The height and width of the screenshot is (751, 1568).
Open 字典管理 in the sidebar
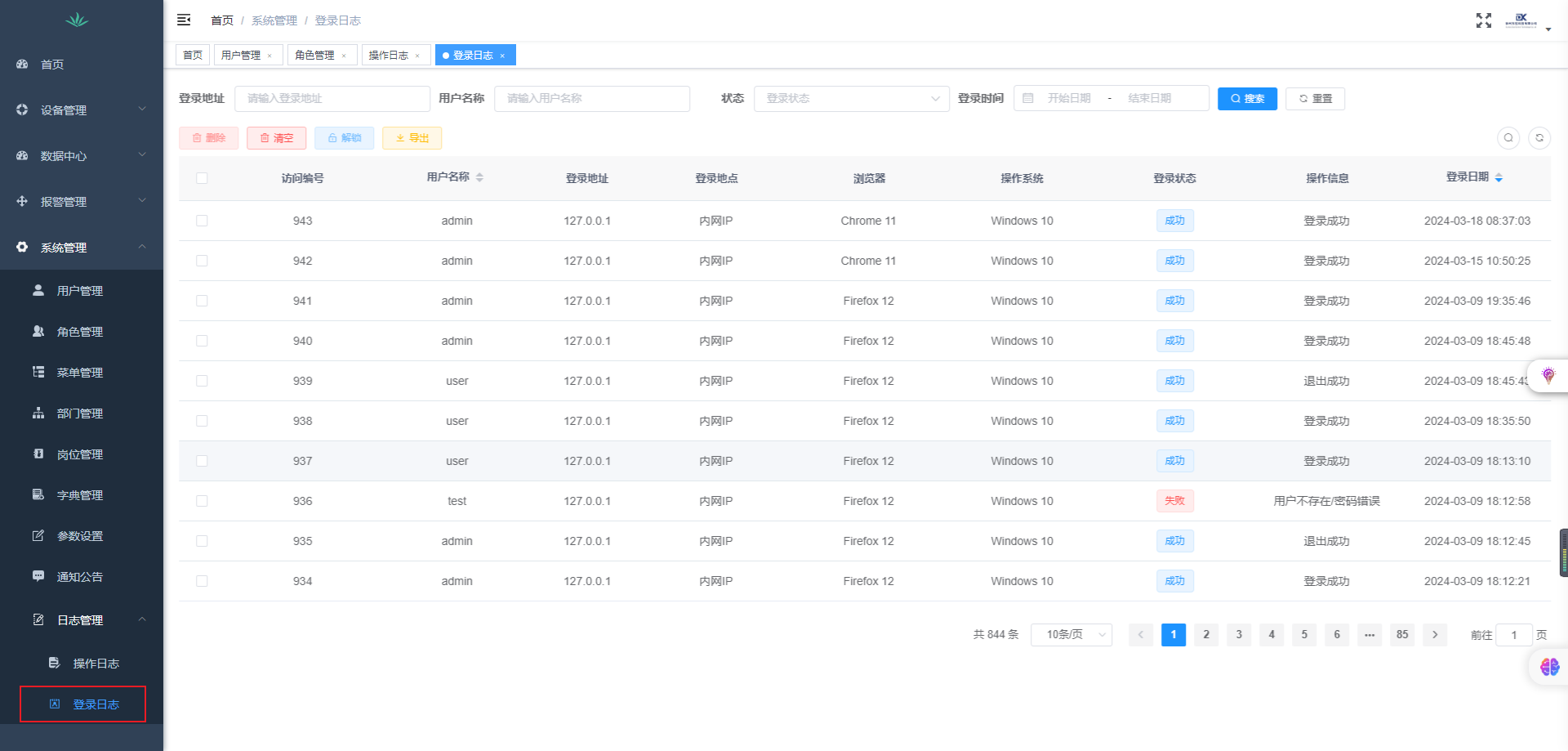click(82, 494)
